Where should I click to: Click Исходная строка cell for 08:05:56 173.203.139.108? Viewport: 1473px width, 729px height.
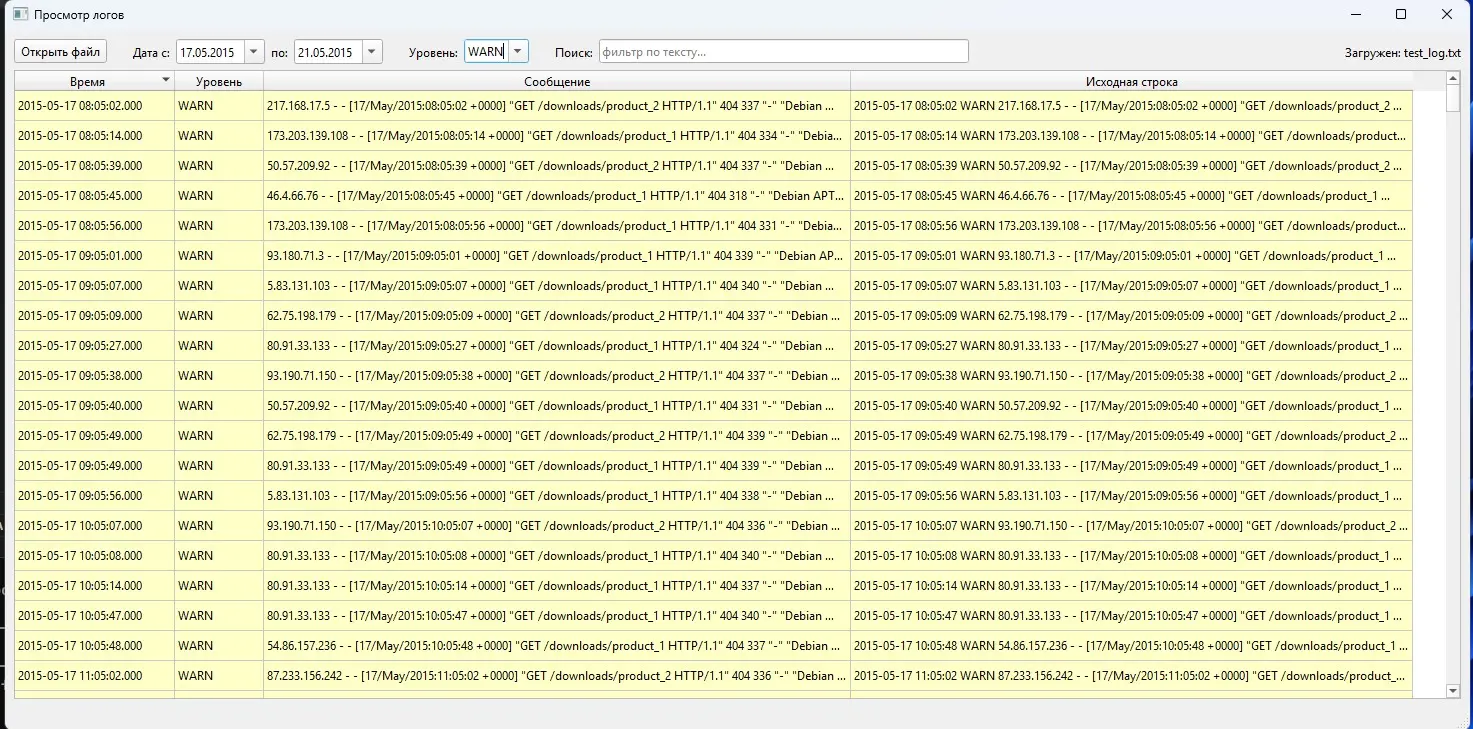(1131, 226)
